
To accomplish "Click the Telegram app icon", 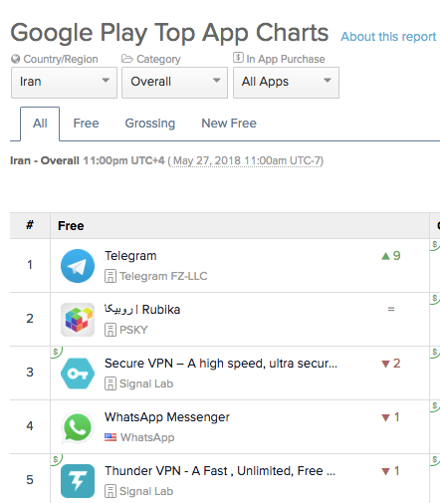I will tap(78, 266).
